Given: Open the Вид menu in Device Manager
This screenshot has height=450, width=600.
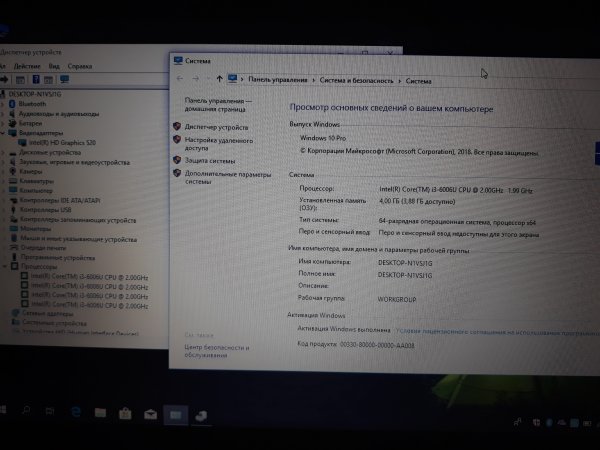Looking at the screenshot, I should (x=52, y=66).
